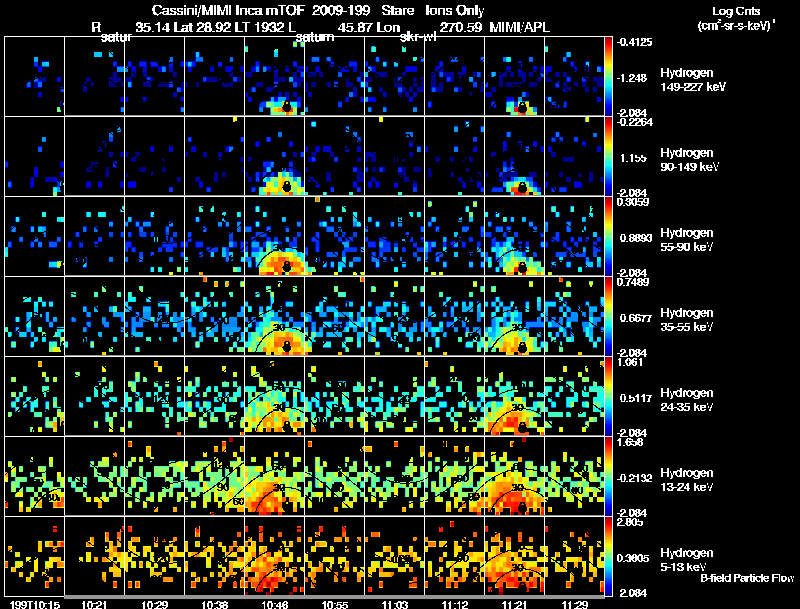Click the Hydrogen 13-24 keV row label
This screenshot has height=609, width=800.
tap(687, 480)
